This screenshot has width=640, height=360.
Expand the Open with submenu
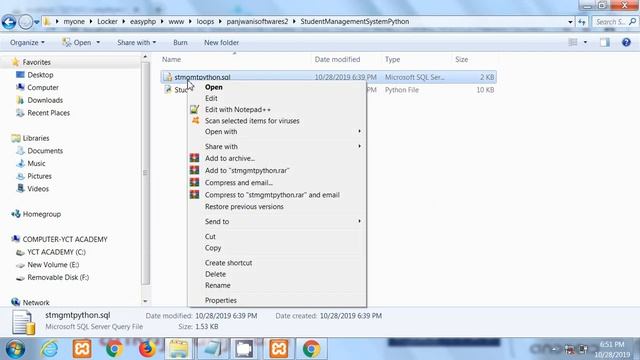click(277, 132)
